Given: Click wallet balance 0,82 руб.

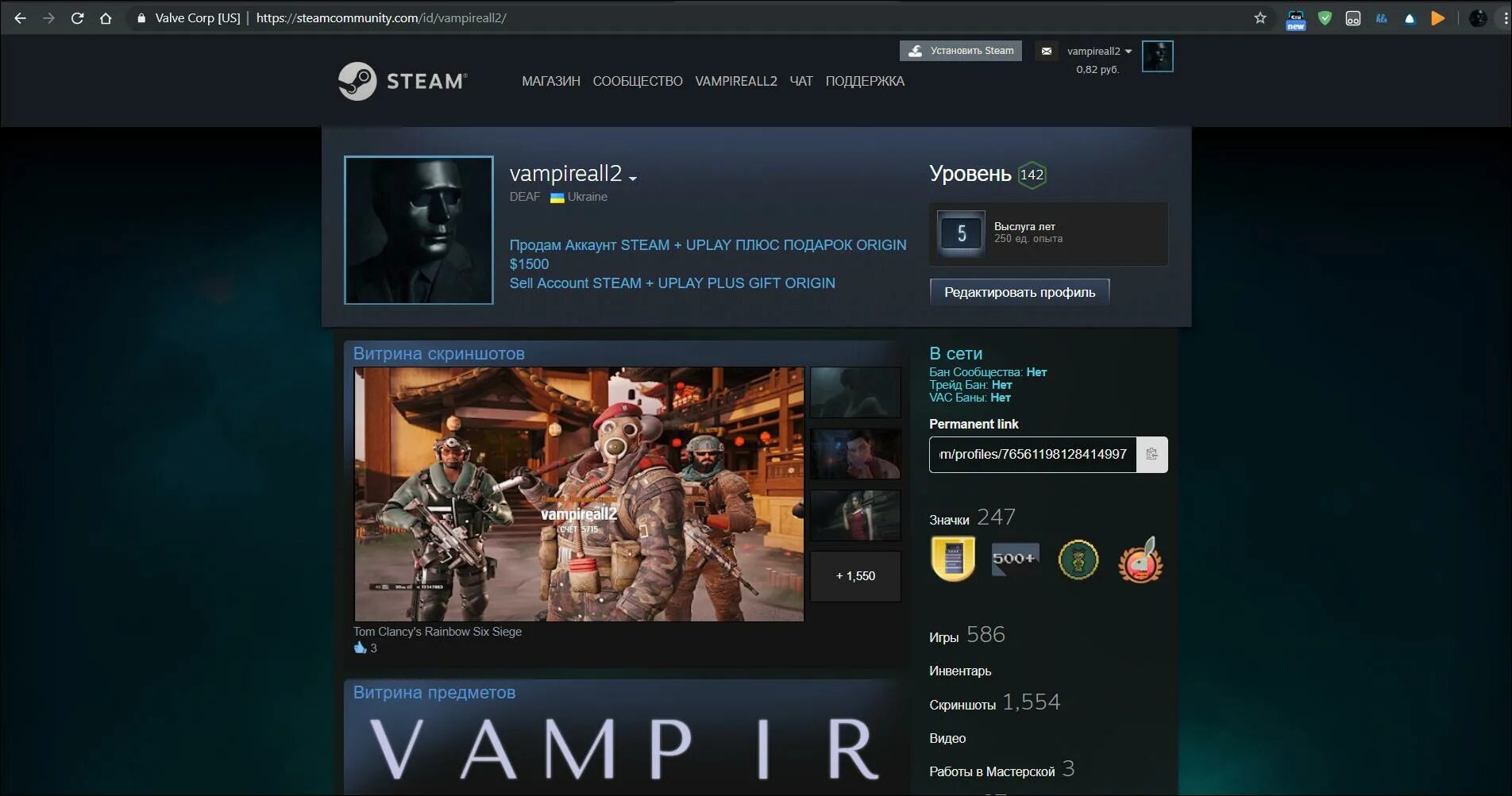Looking at the screenshot, I should pos(1097,70).
